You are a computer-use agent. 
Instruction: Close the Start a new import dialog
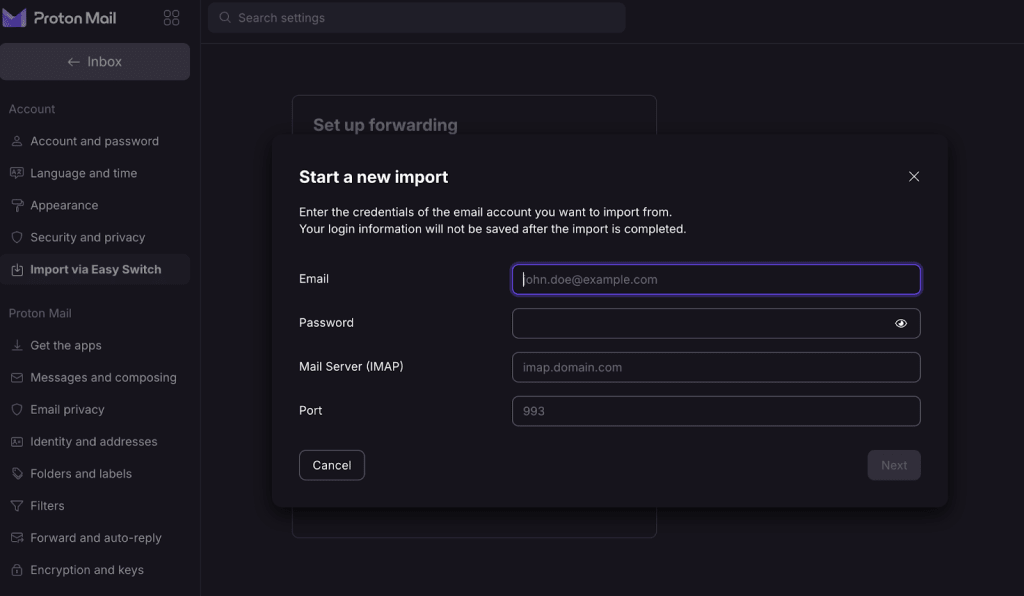913,176
